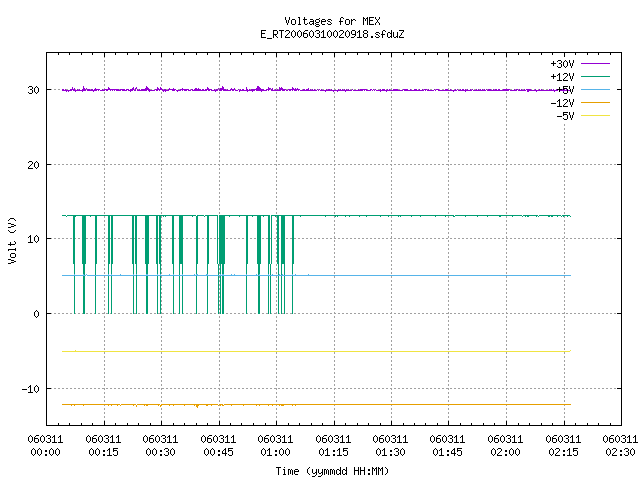
Task: Click the -12V legend label
Action: click(x=562, y=103)
